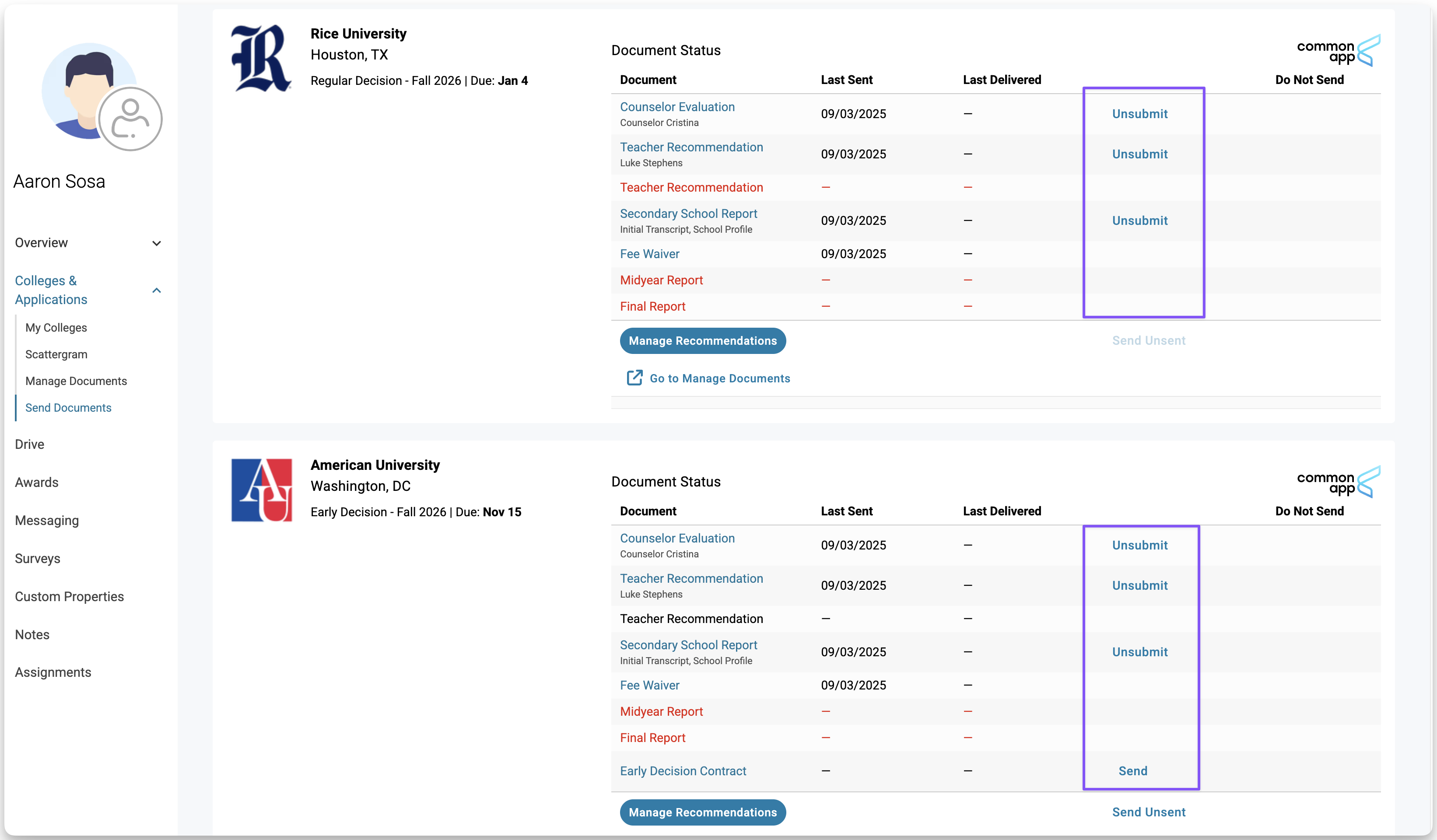Open Rice Secondary School Report
This screenshot has width=1437, height=840.
(x=688, y=214)
